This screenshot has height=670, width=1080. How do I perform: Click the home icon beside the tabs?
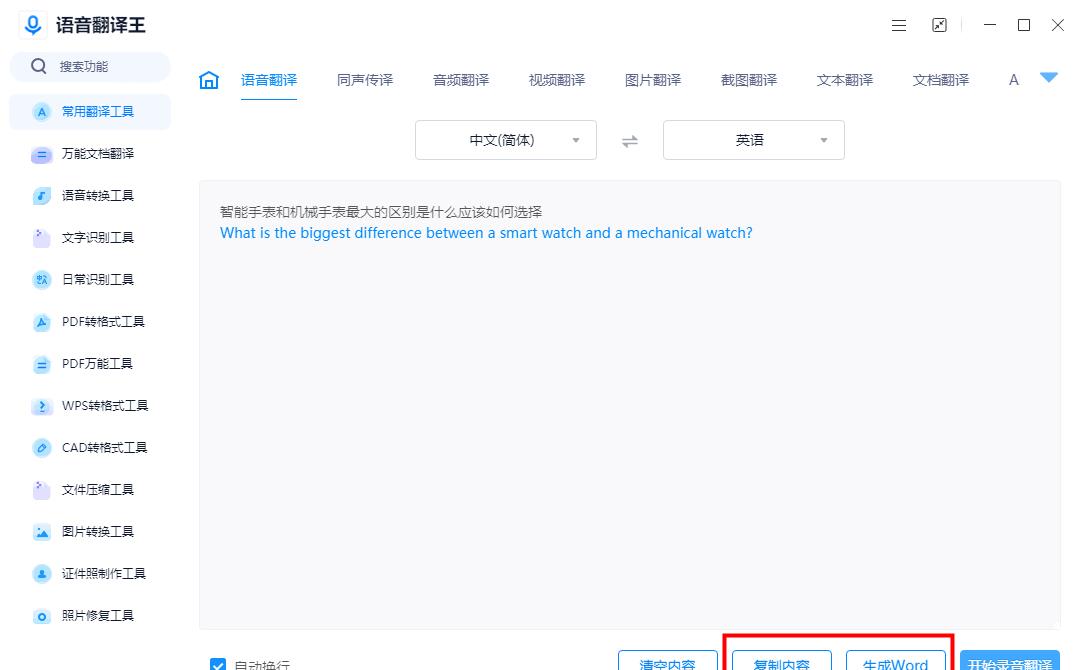tap(208, 79)
